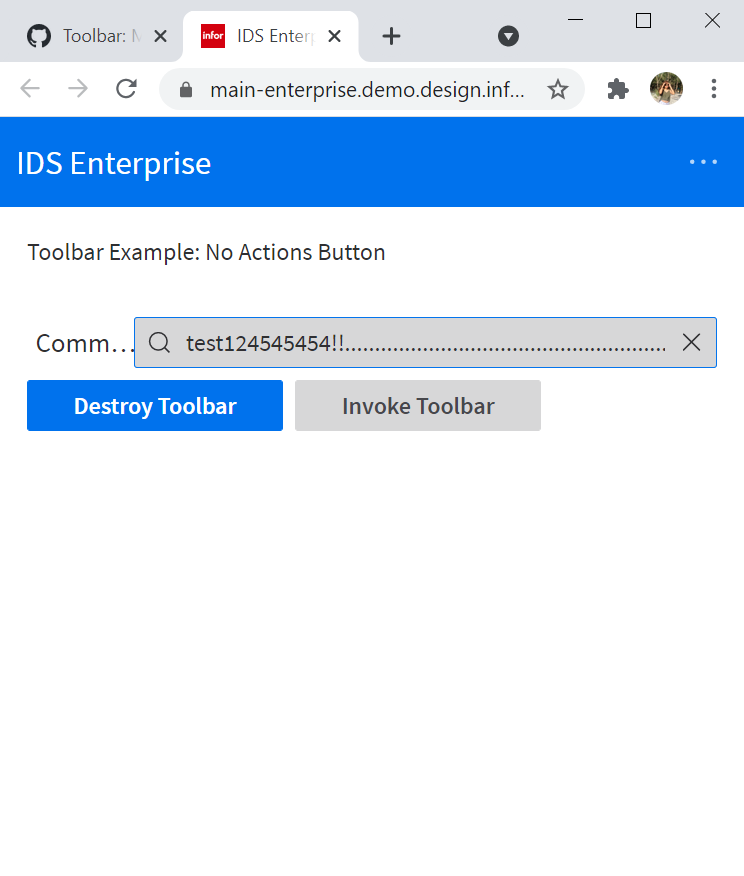Screen dimensions: 744x876
Task: Clear the search field with its X icon
Action: coord(691,342)
